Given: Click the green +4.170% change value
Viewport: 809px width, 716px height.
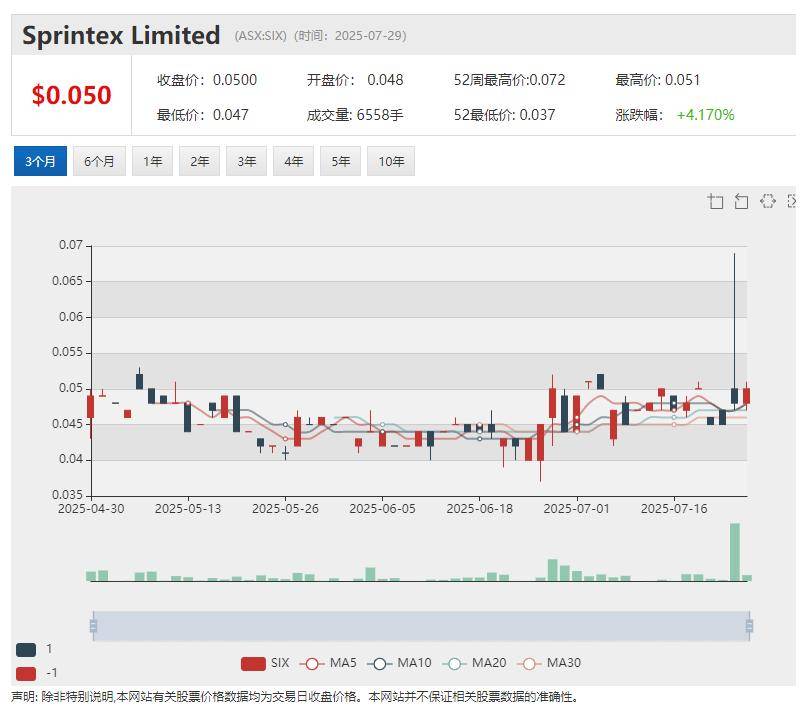Looking at the screenshot, I should tap(705, 115).
